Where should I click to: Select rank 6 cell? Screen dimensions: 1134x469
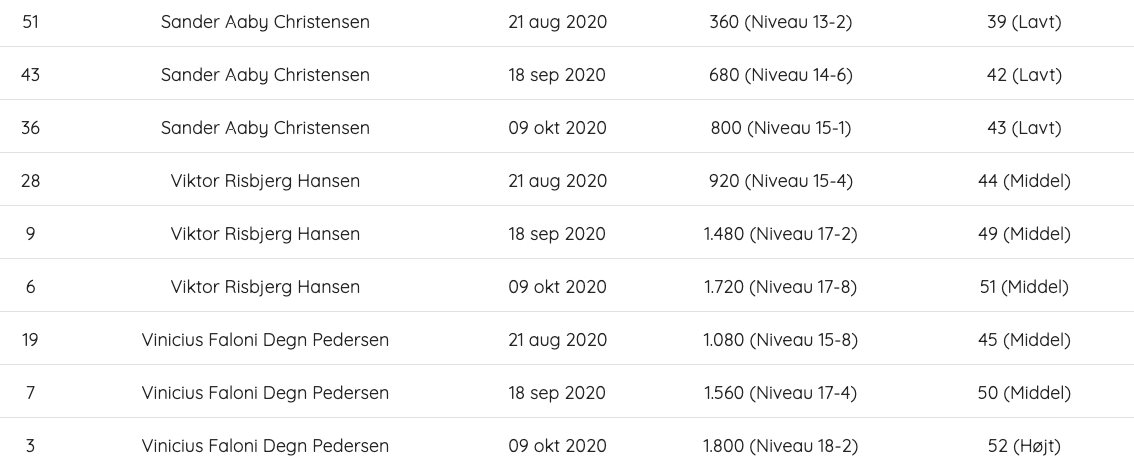(x=30, y=287)
